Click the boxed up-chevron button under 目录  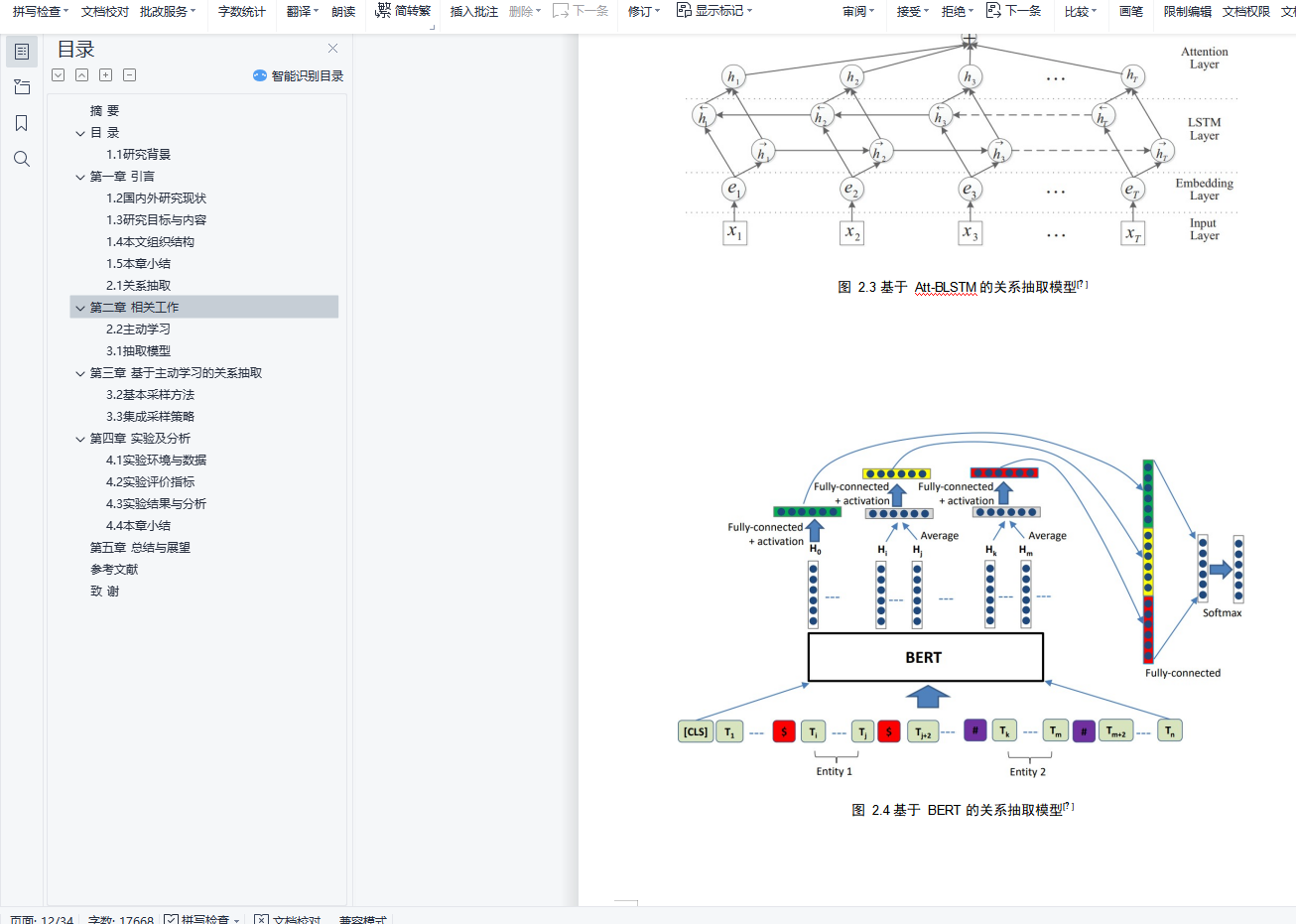point(82,75)
